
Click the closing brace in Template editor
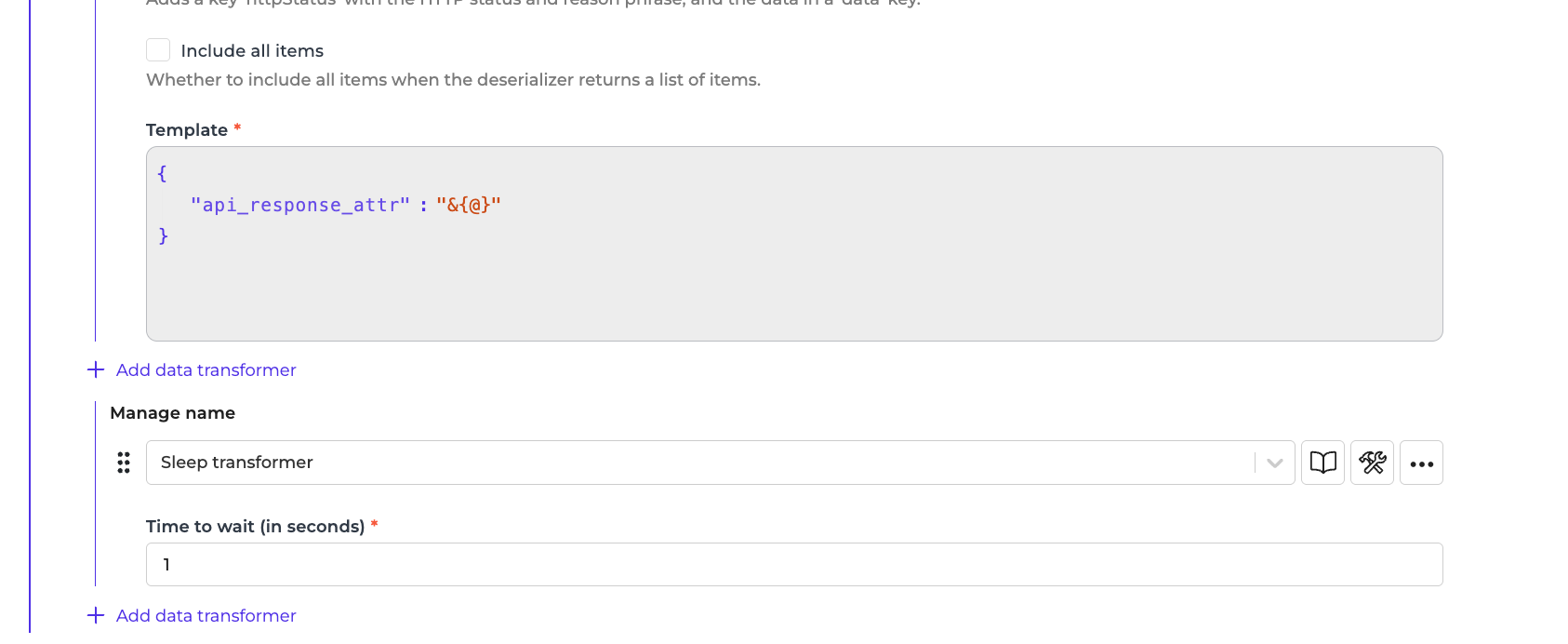tap(164, 236)
